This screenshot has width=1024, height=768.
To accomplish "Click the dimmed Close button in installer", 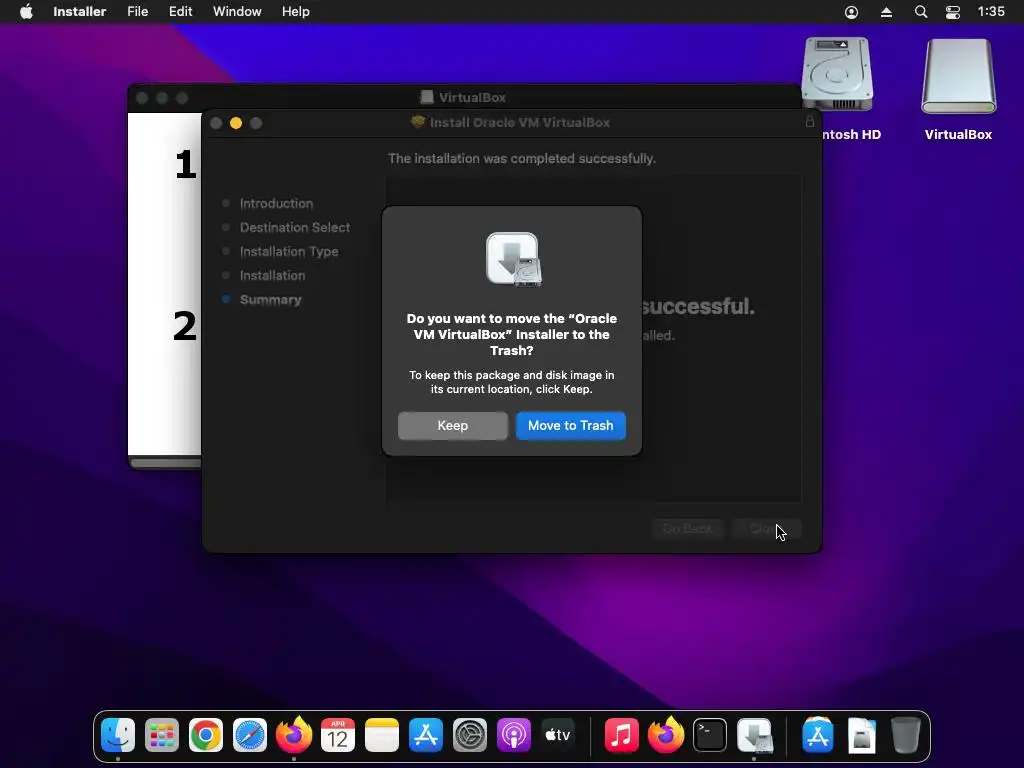I will pyautogui.click(x=766, y=528).
